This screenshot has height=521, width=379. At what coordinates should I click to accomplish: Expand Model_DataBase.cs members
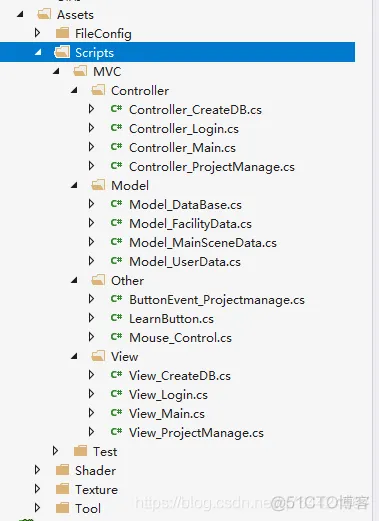91,204
